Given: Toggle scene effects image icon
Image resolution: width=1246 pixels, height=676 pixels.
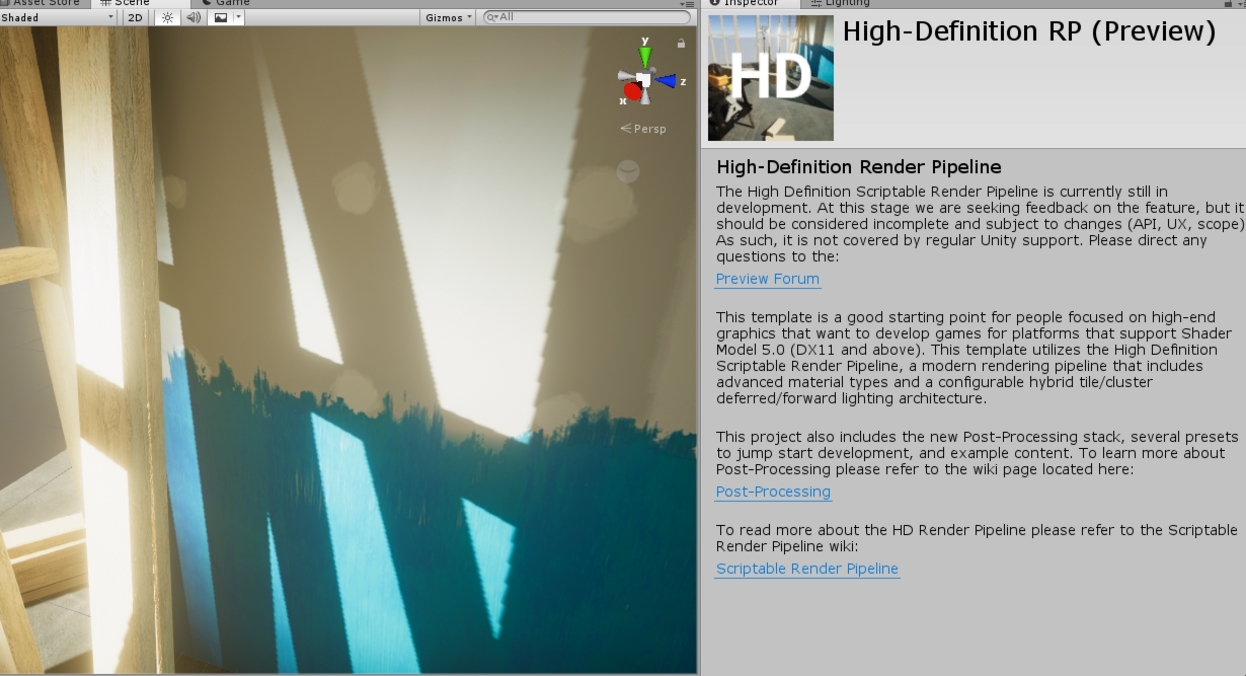Looking at the screenshot, I should (221, 17).
